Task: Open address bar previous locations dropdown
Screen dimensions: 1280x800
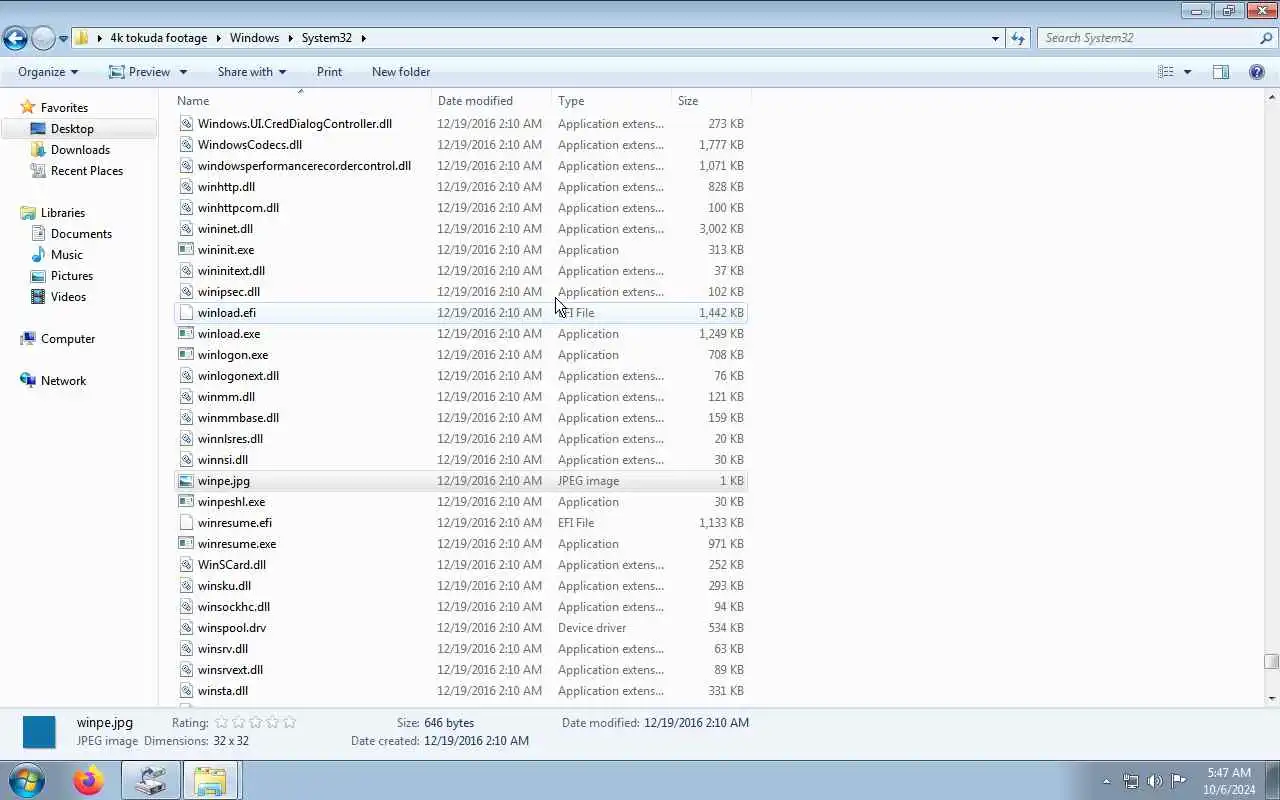Action: (995, 38)
